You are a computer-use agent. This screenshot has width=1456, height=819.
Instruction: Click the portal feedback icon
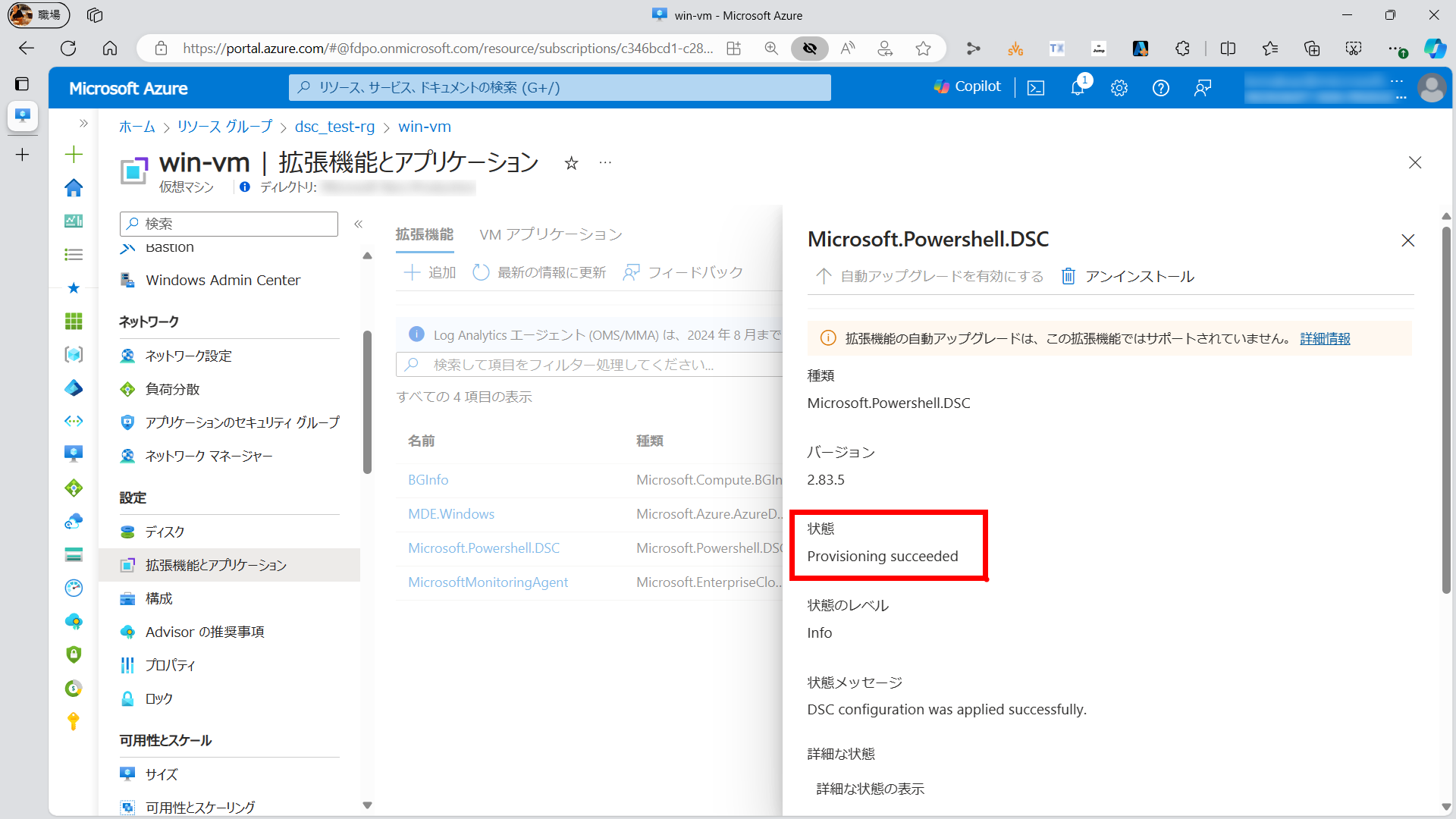pos(1203,88)
